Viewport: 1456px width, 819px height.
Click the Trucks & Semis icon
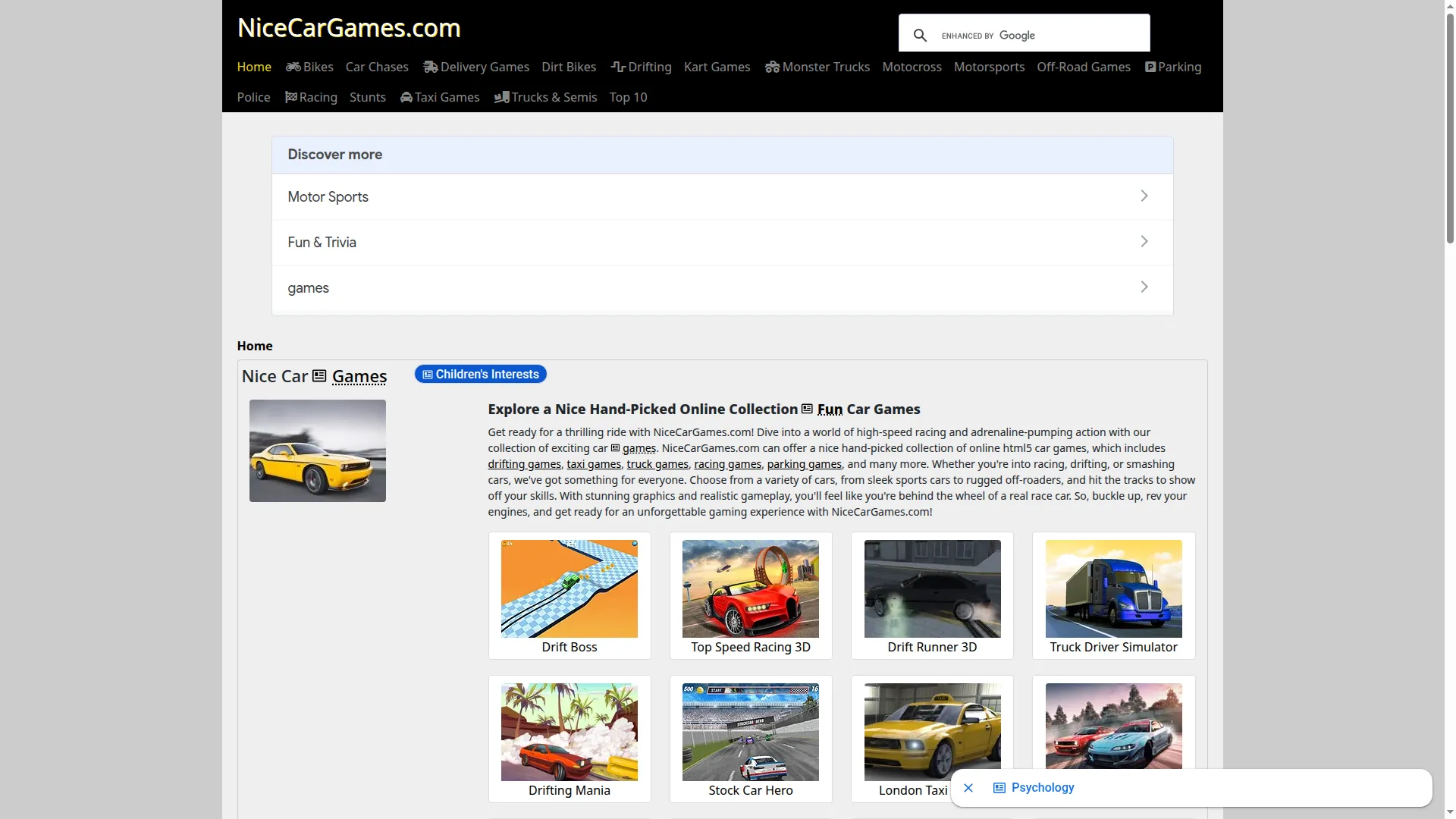501,97
